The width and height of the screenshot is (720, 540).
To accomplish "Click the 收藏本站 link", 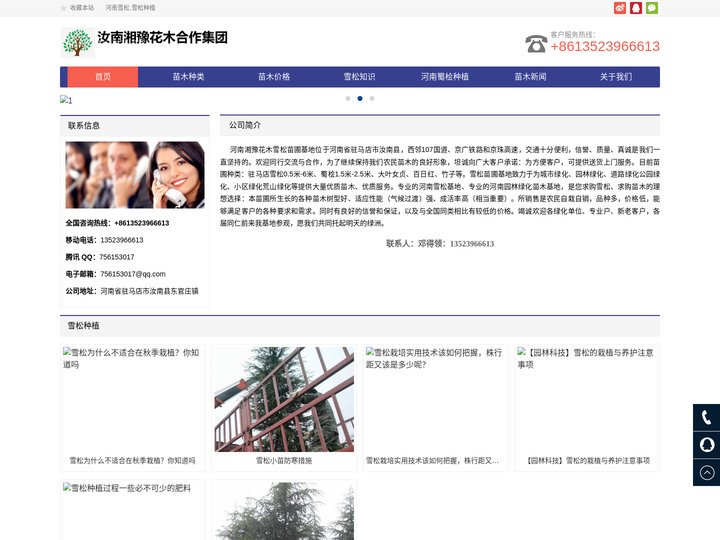I will (x=82, y=8).
